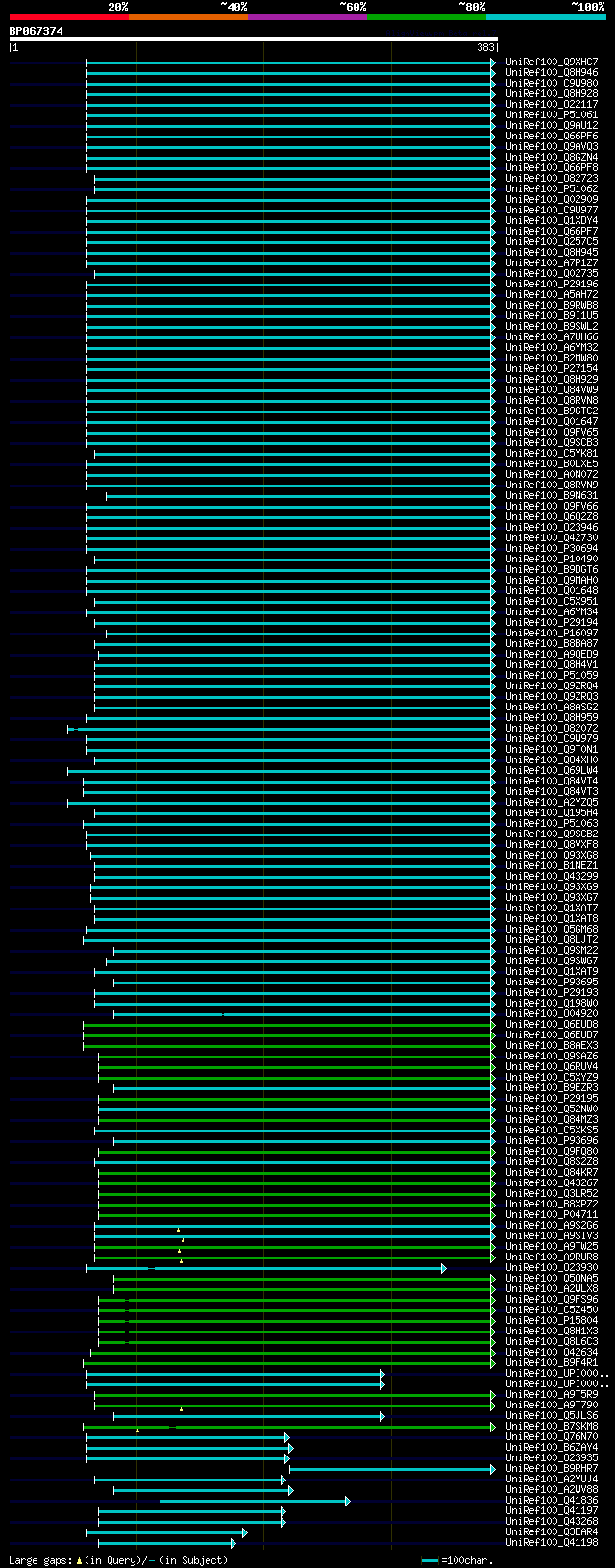Click the green ~80% color legend segment
The width and height of the screenshot is (615, 1568).
point(427,17)
